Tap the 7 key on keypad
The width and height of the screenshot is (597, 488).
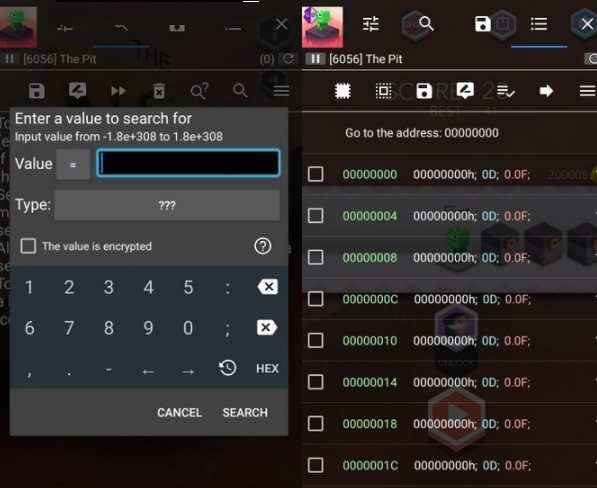pyautogui.click(x=69, y=328)
